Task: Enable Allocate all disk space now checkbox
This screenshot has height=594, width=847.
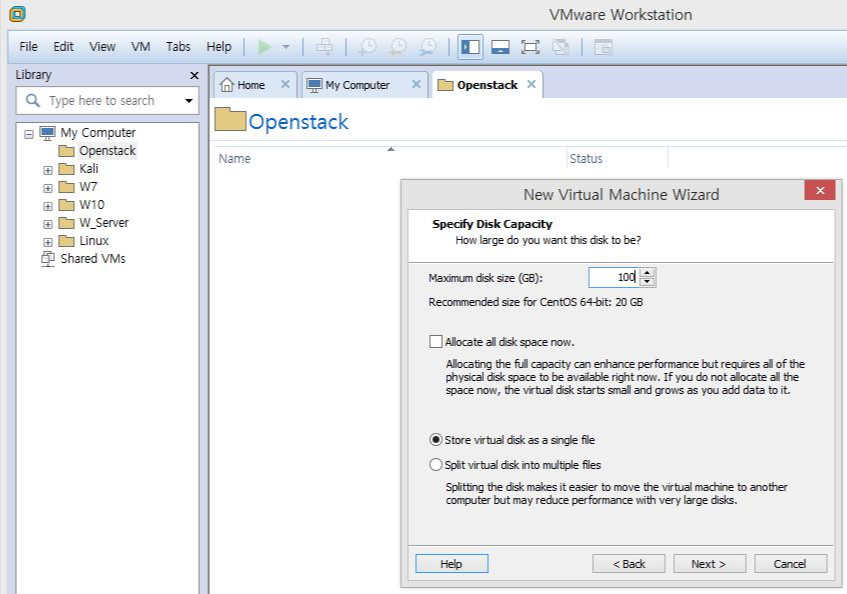Action: 435,342
